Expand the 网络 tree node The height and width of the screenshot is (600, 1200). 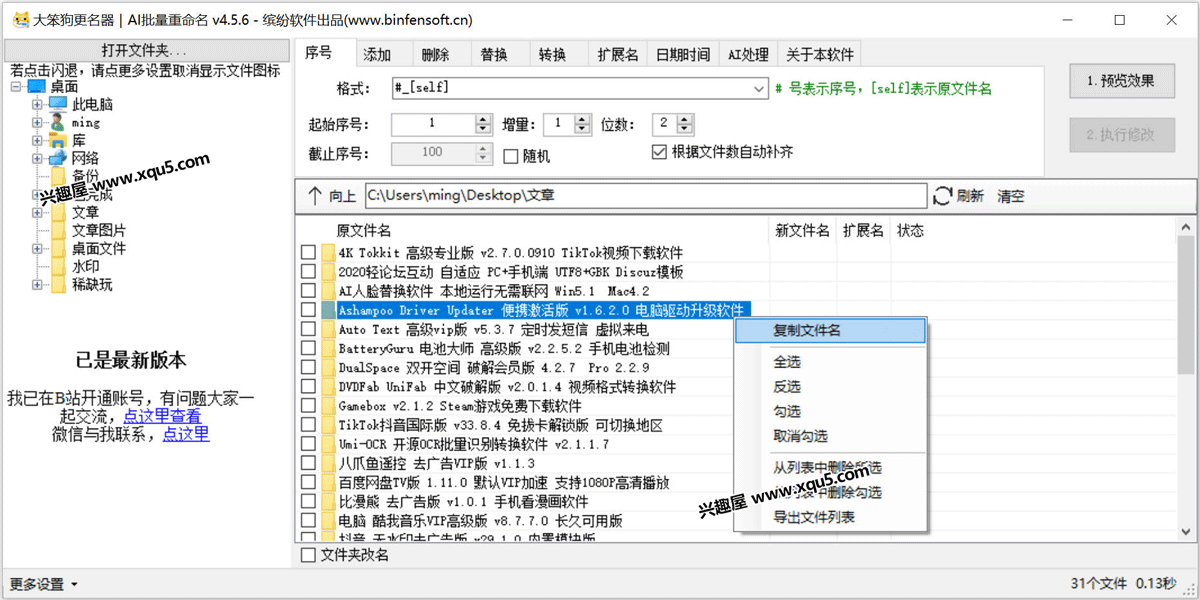(37, 158)
